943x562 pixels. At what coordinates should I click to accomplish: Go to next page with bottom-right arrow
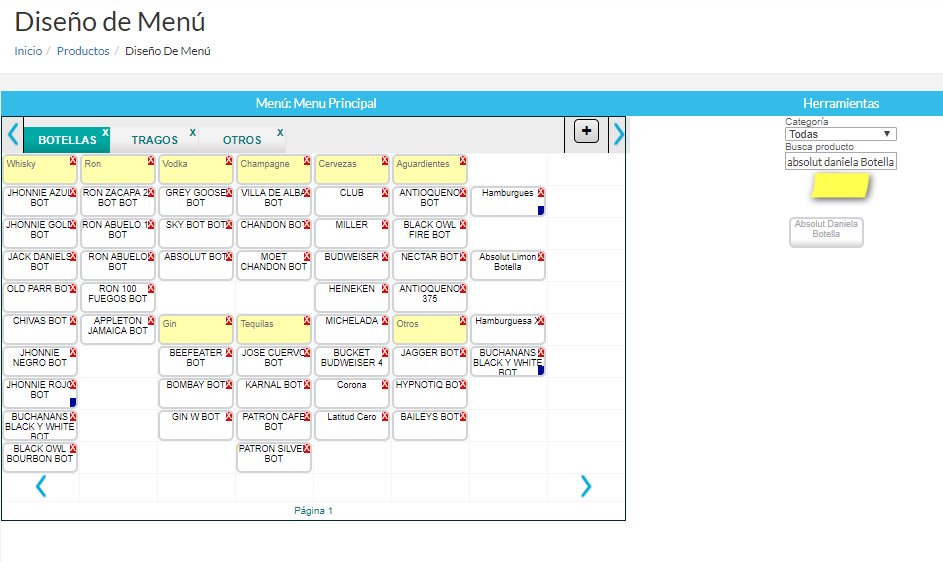click(x=586, y=486)
